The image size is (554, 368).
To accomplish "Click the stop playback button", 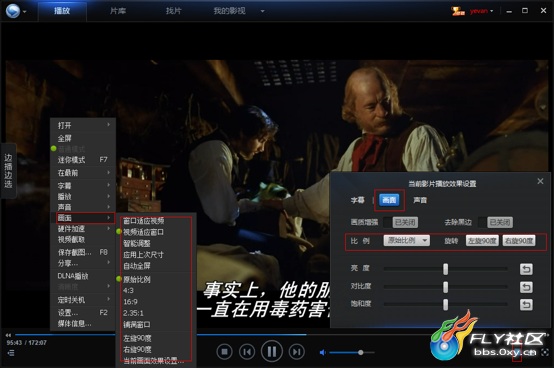I will pyautogui.click(x=224, y=352).
